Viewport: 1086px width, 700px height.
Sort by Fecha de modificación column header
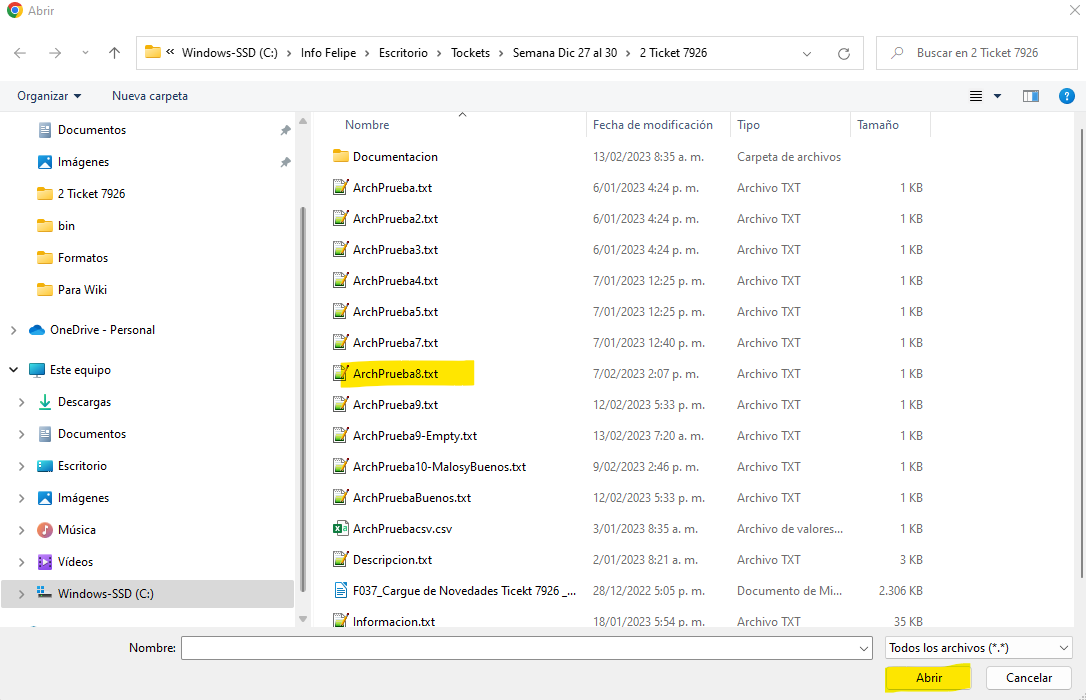[652, 125]
